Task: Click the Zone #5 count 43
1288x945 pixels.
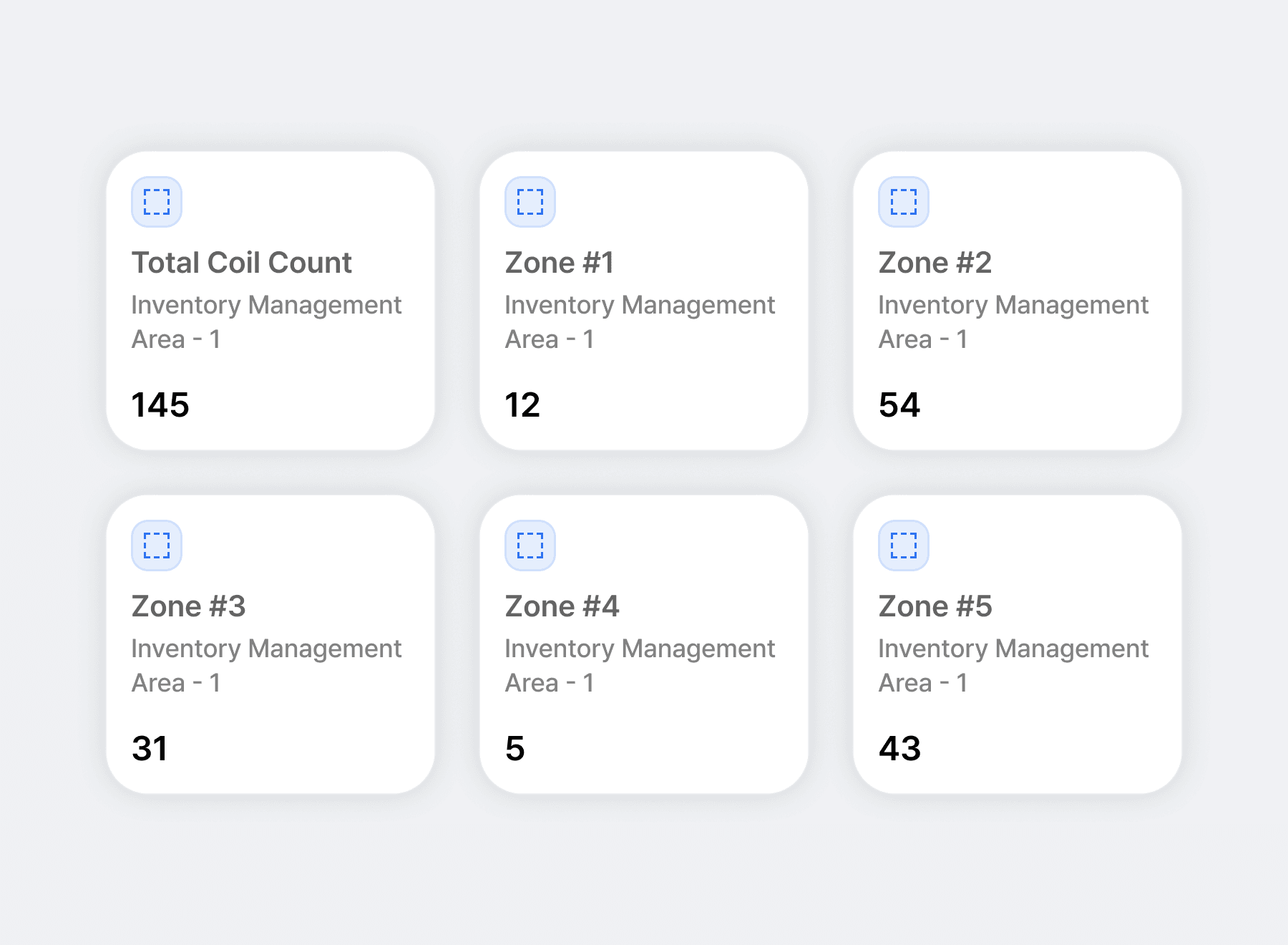Action: click(899, 749)
